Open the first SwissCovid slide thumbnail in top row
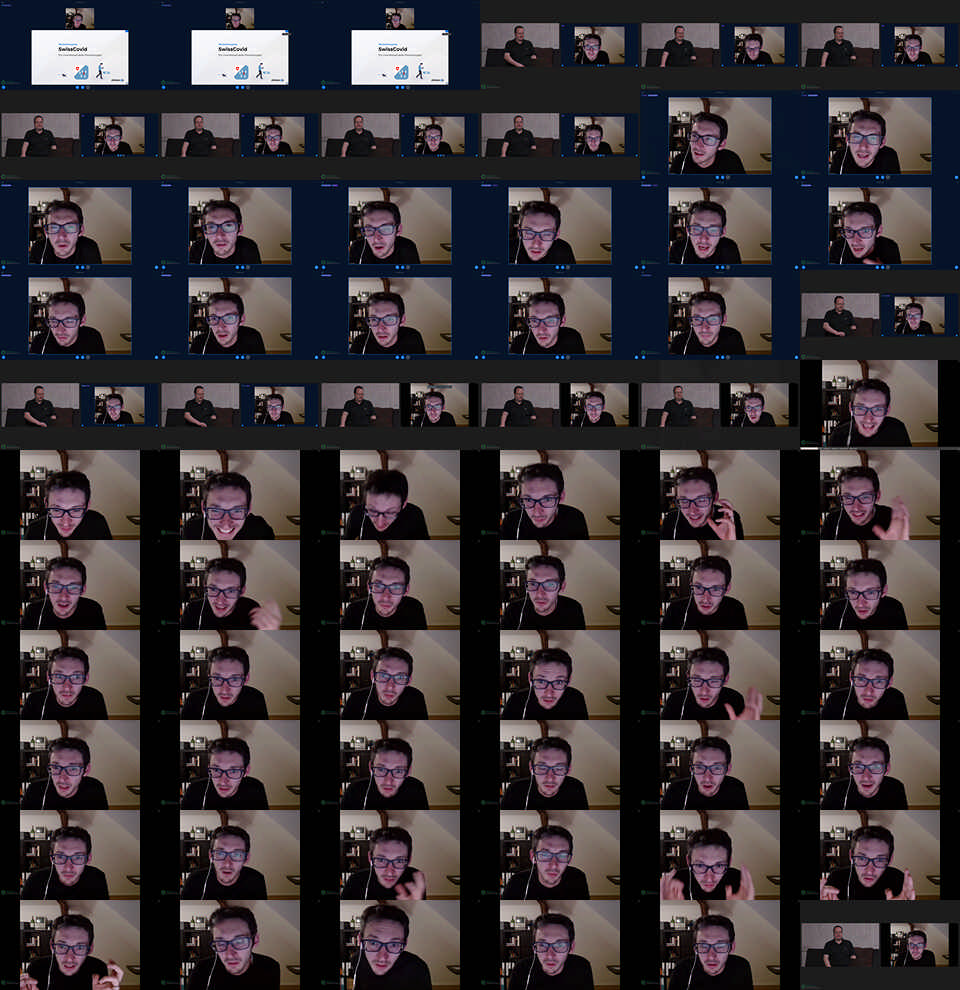This screenshot has width=960, height=990. pyautogui.click(x=80, y=45)
